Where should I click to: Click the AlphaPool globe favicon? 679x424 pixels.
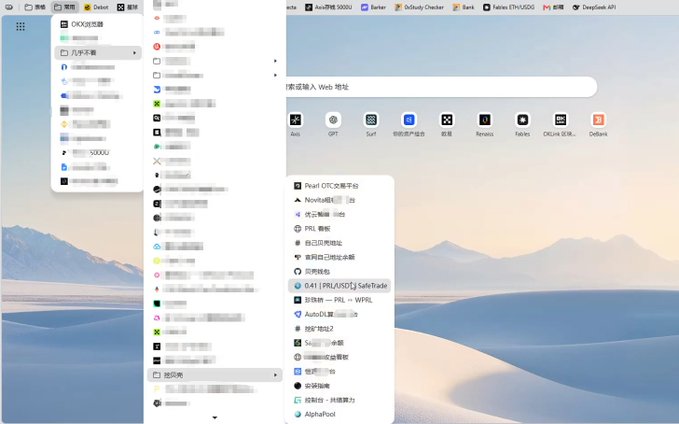[297, 414]
